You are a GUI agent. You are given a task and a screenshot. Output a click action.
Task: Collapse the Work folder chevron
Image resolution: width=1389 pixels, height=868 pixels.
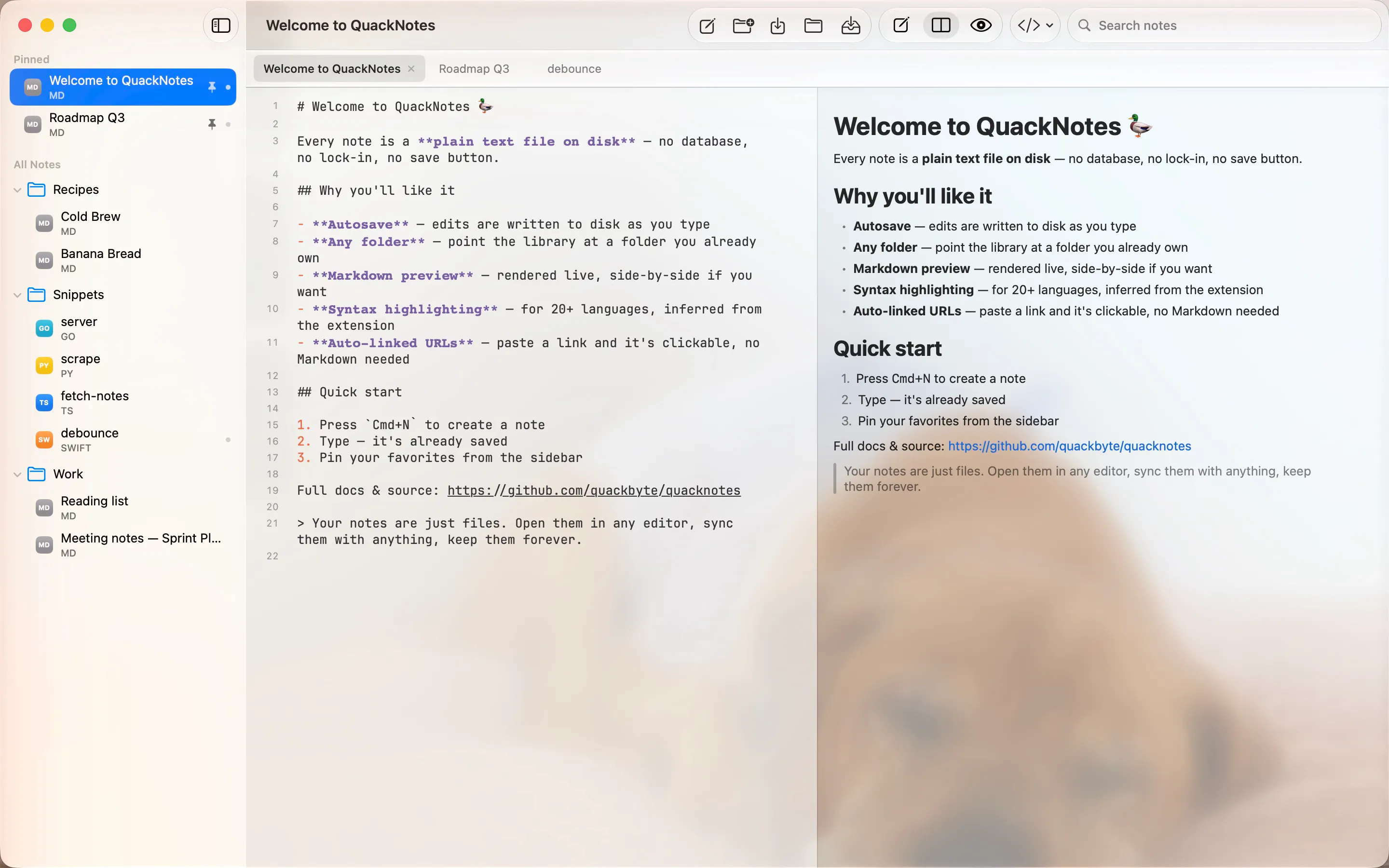(17, 474)
